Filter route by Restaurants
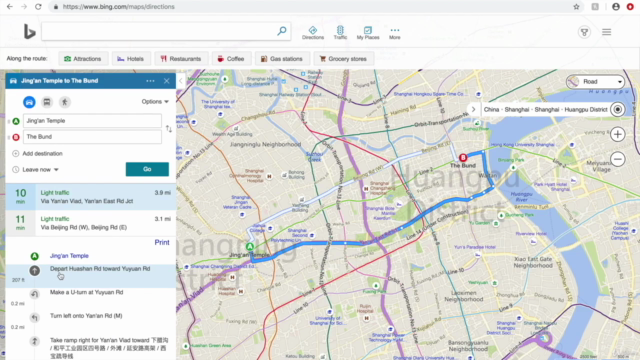This screenshot has width=640, height=360. click(181, 59)
